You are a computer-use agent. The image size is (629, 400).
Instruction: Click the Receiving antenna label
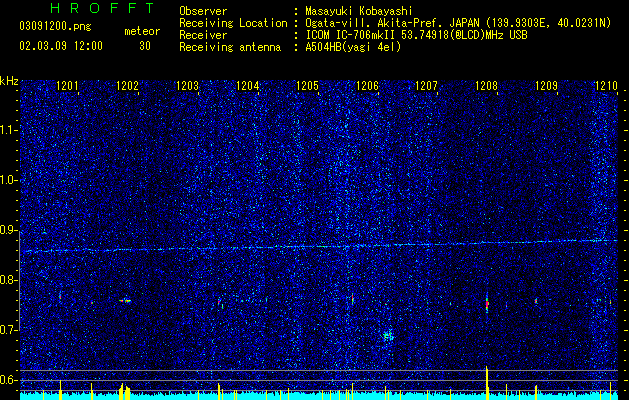pos(230,47)
